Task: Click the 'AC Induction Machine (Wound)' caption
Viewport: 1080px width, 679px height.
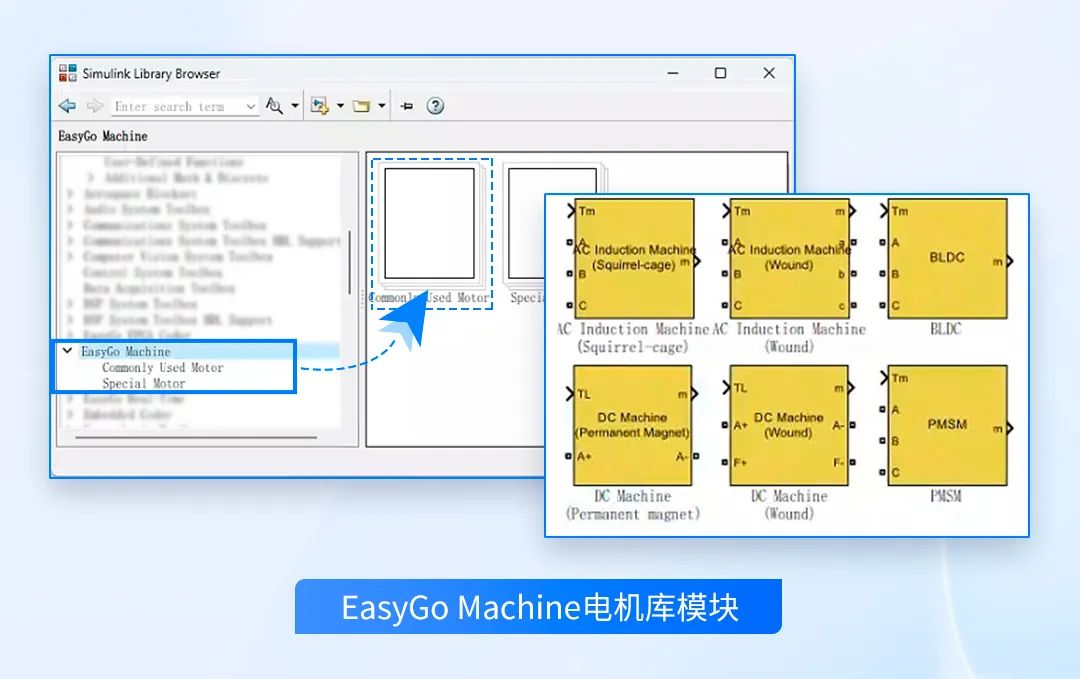Action: click(789, 338)
